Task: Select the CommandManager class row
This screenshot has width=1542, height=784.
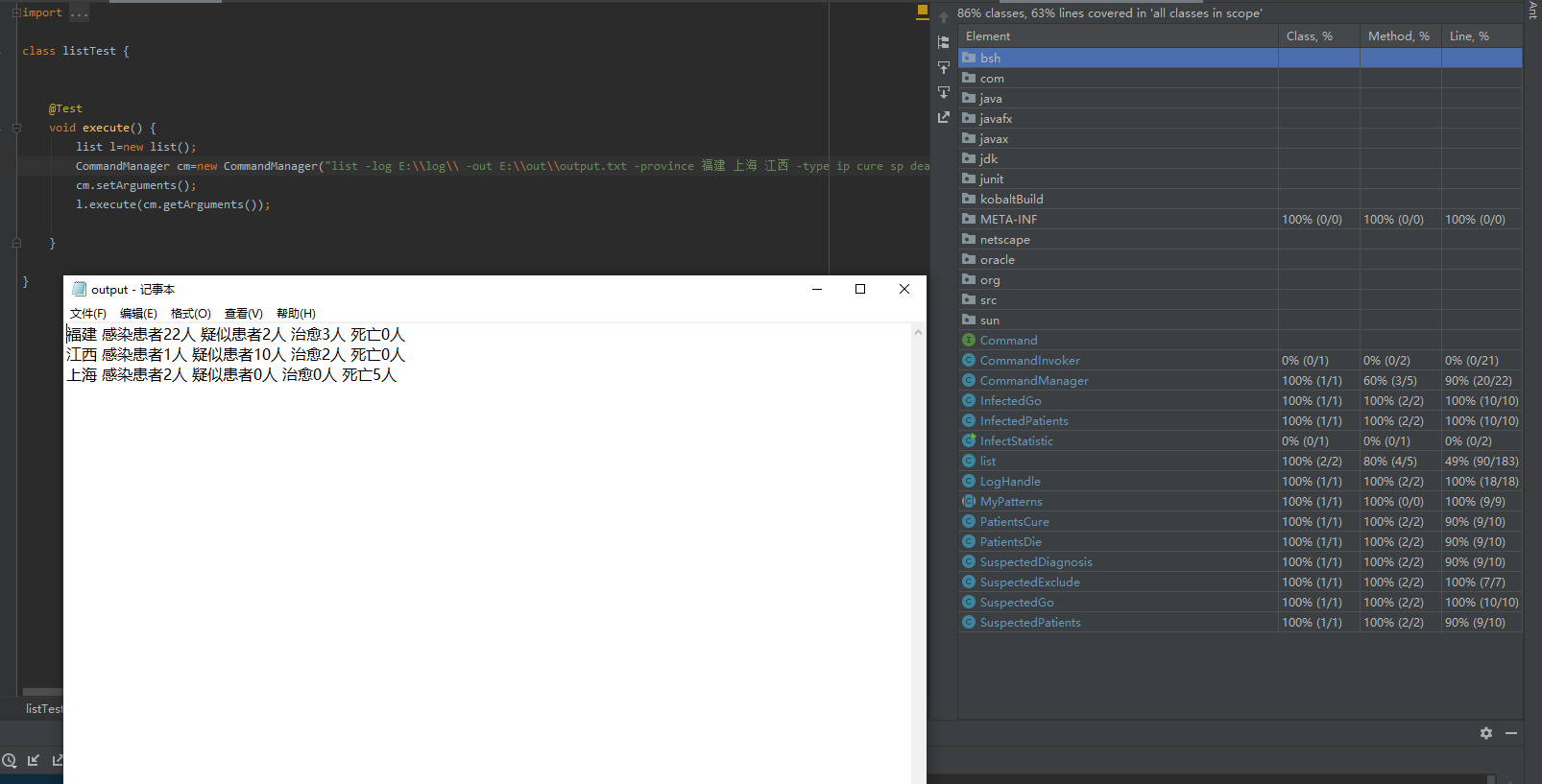Action: tap(1033, 381)
